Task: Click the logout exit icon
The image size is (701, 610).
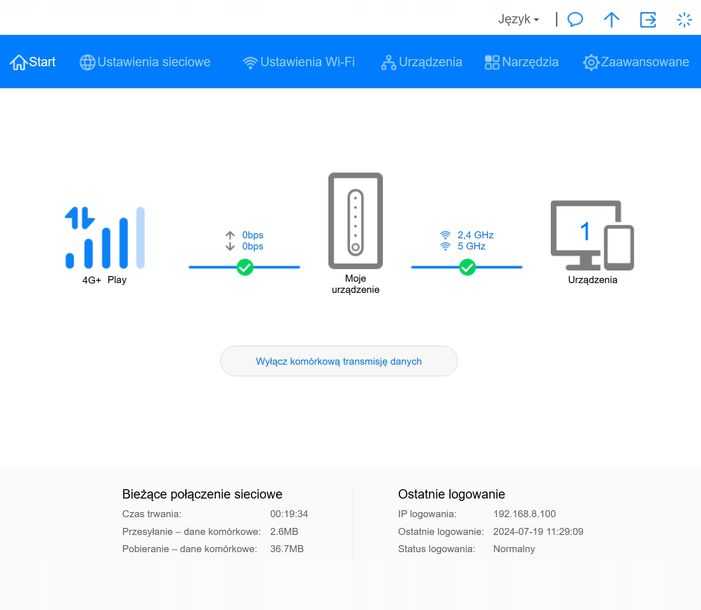Action: [x=648, y=19]
